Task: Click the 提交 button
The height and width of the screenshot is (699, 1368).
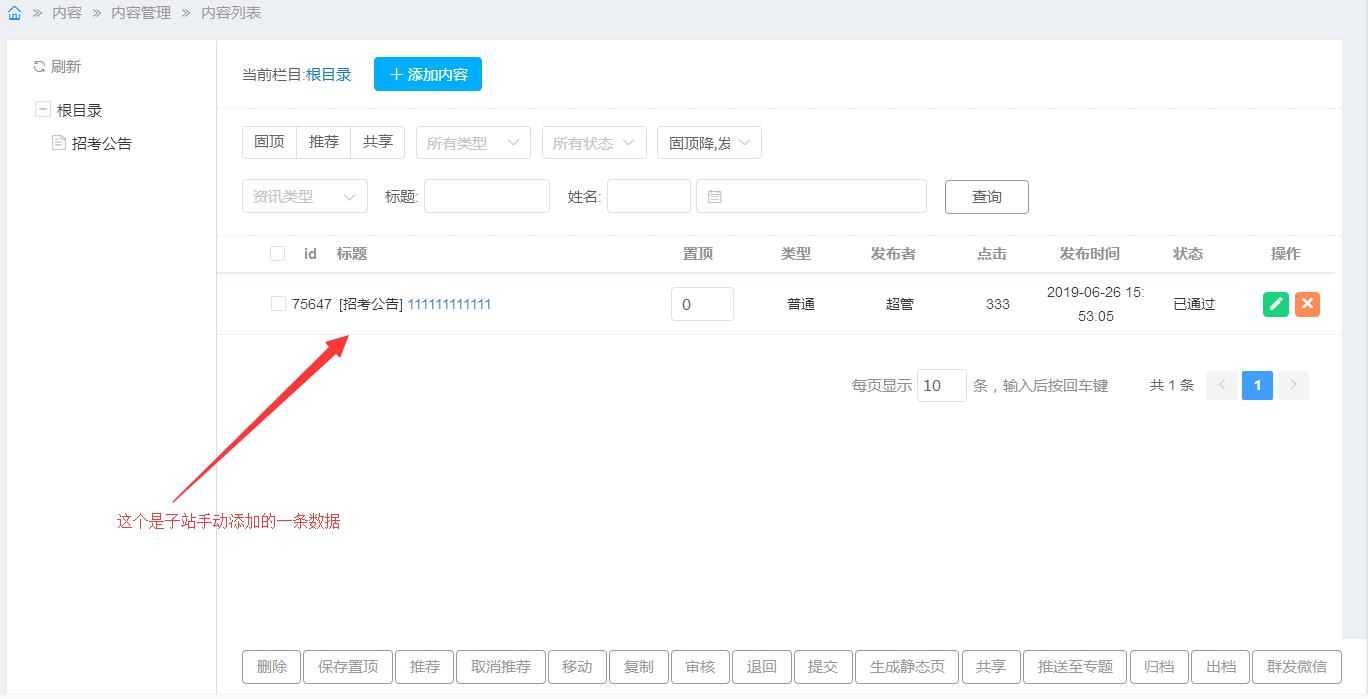Action: tap(823, 667)
